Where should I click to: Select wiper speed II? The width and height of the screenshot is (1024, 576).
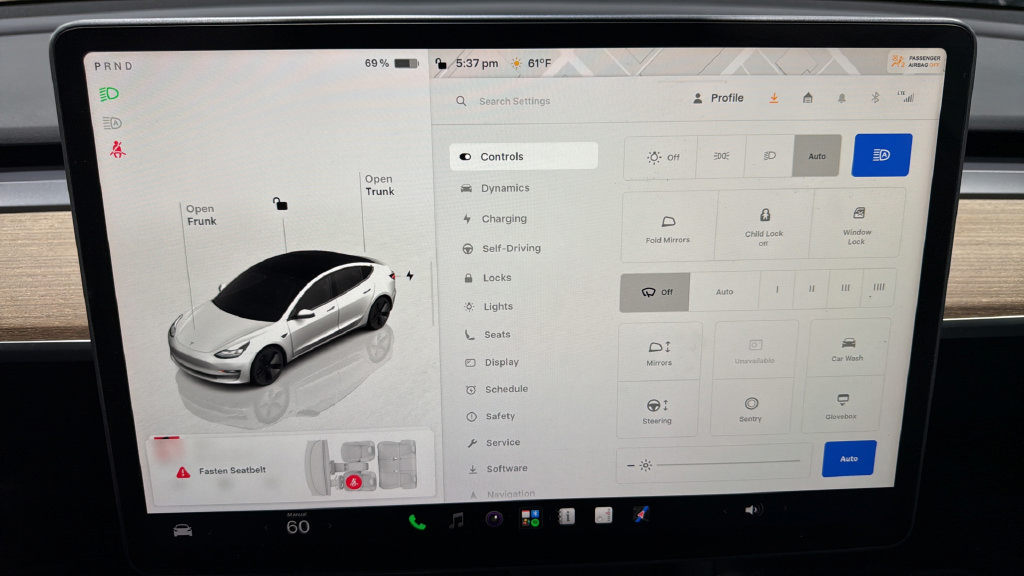(811, 289)
